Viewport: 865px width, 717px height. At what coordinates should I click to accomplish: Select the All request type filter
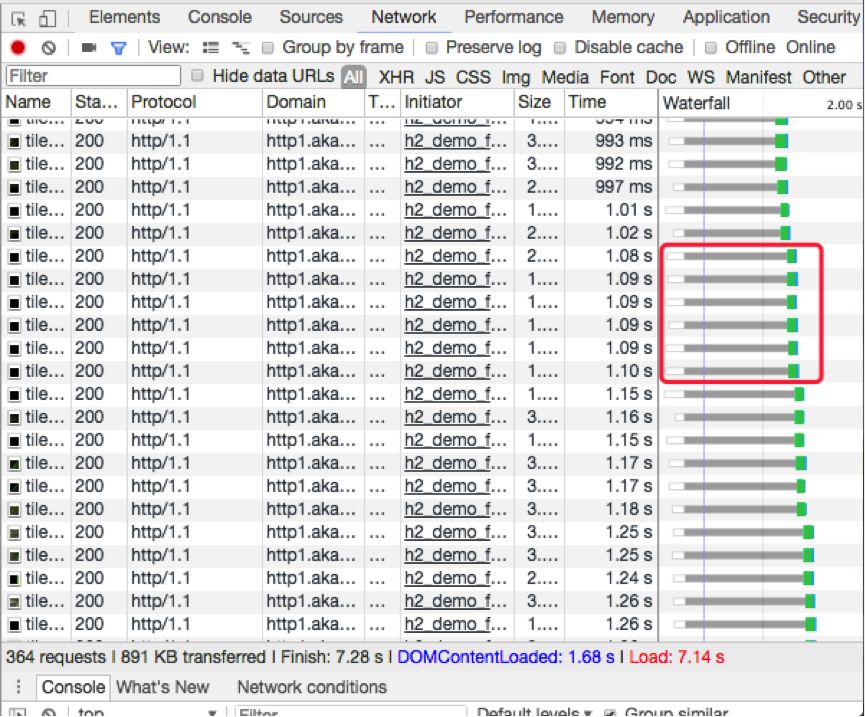tap(354, 77)
